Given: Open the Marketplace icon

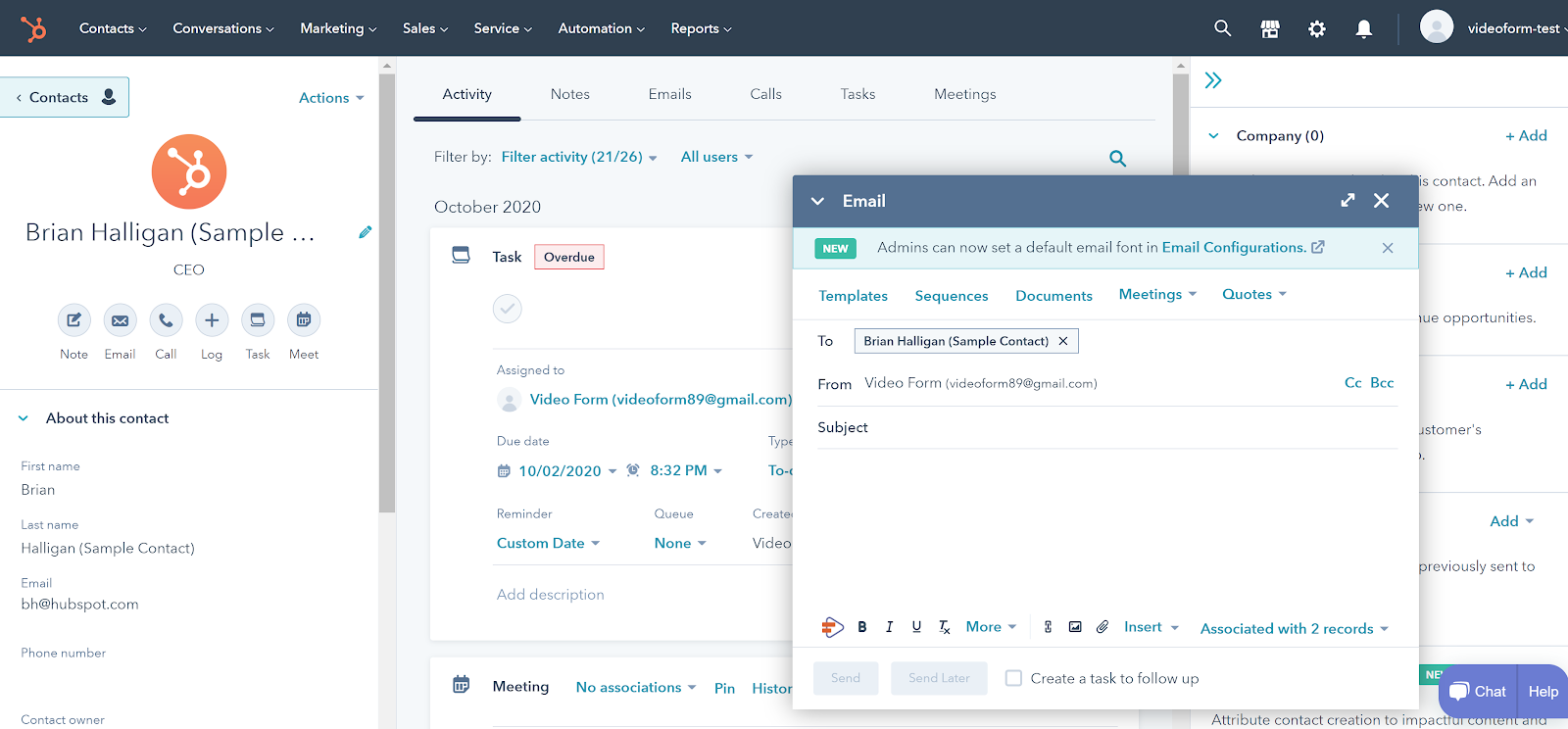Looking at the screenshot, I should 1269,28.
